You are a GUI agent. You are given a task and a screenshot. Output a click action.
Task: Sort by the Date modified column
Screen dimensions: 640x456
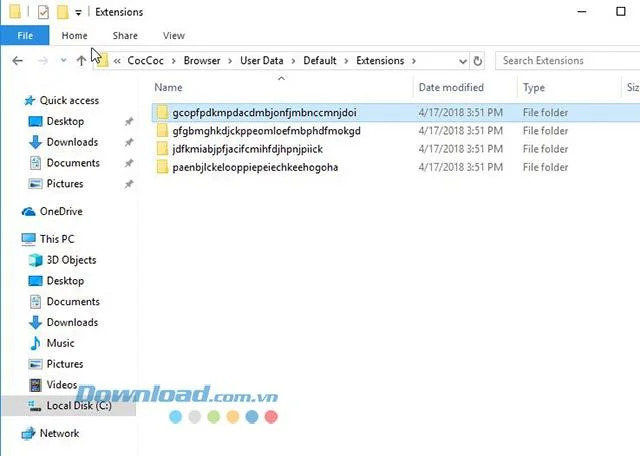(451, 87)
